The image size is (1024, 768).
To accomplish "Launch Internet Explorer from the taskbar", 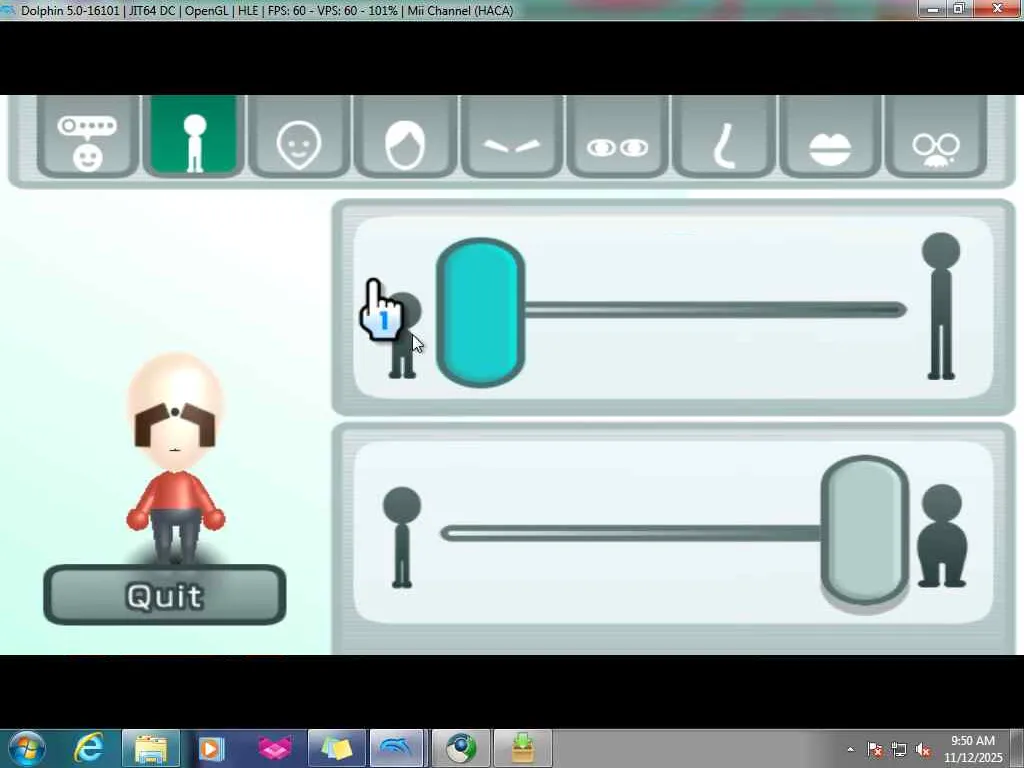I will (89, 748).
